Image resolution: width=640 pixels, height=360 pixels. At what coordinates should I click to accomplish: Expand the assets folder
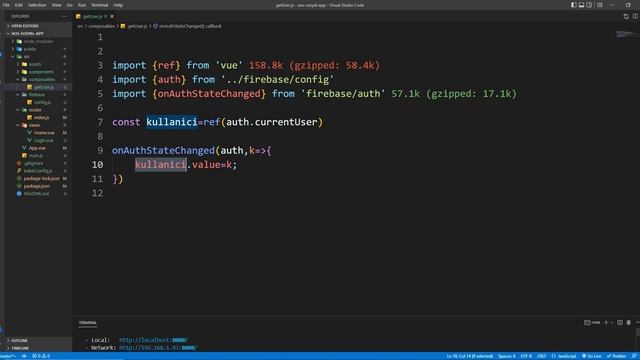[x=37, y=64]
